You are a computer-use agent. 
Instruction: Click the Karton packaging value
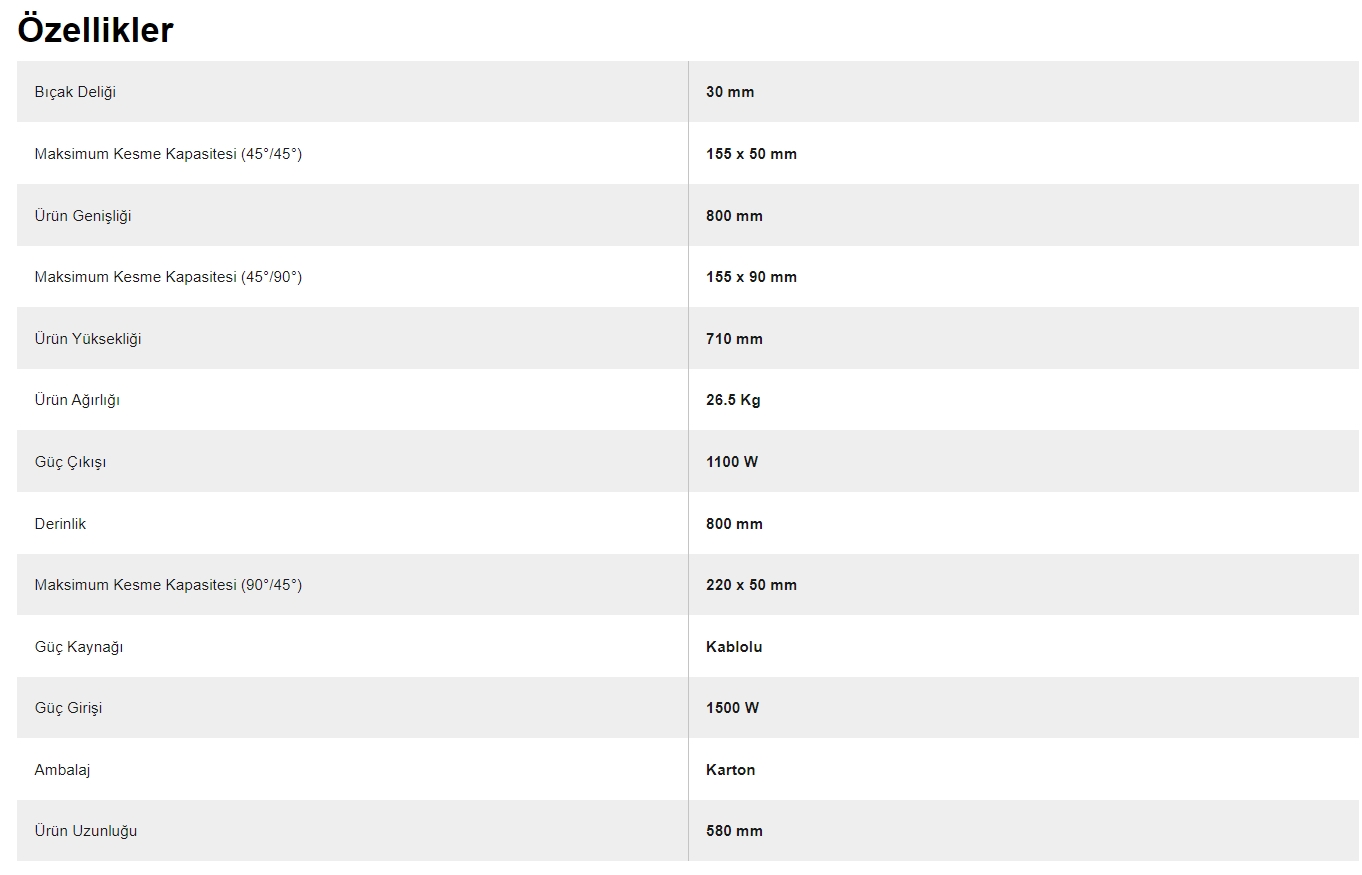(730, 770)
